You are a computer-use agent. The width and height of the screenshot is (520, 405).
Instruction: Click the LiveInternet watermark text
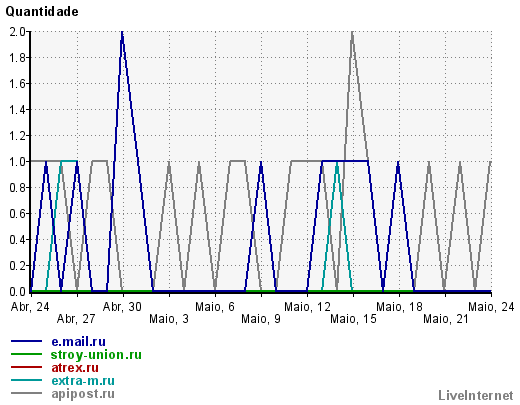tap(476, 396)
